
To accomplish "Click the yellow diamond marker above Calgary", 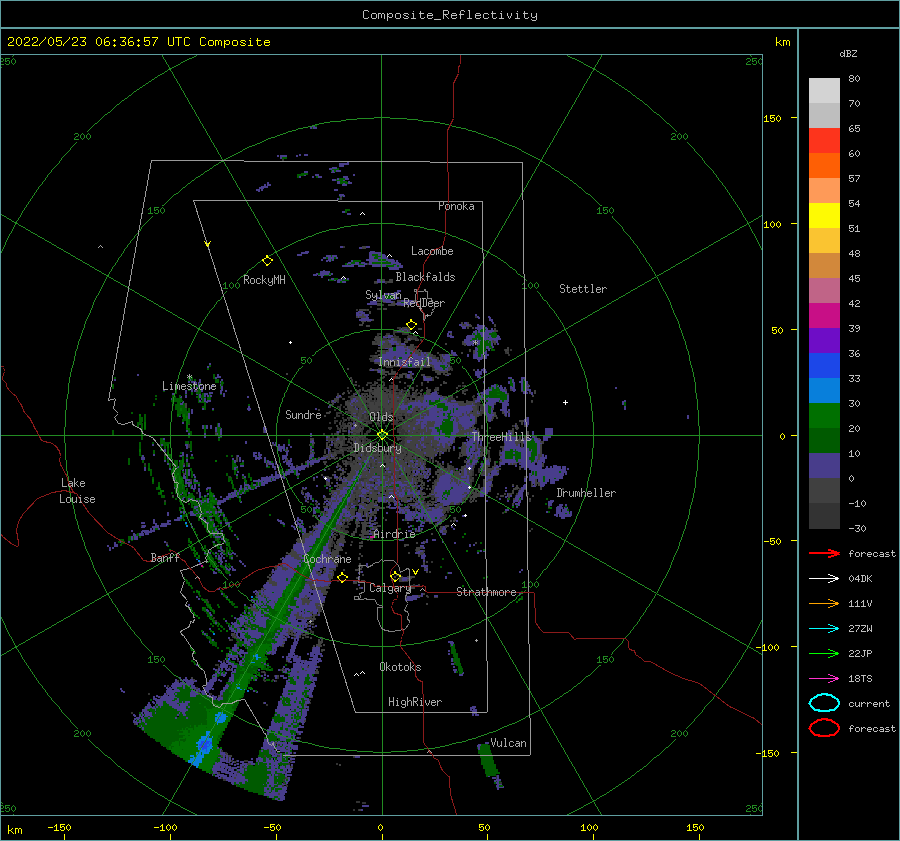I will tap(395, 576).
